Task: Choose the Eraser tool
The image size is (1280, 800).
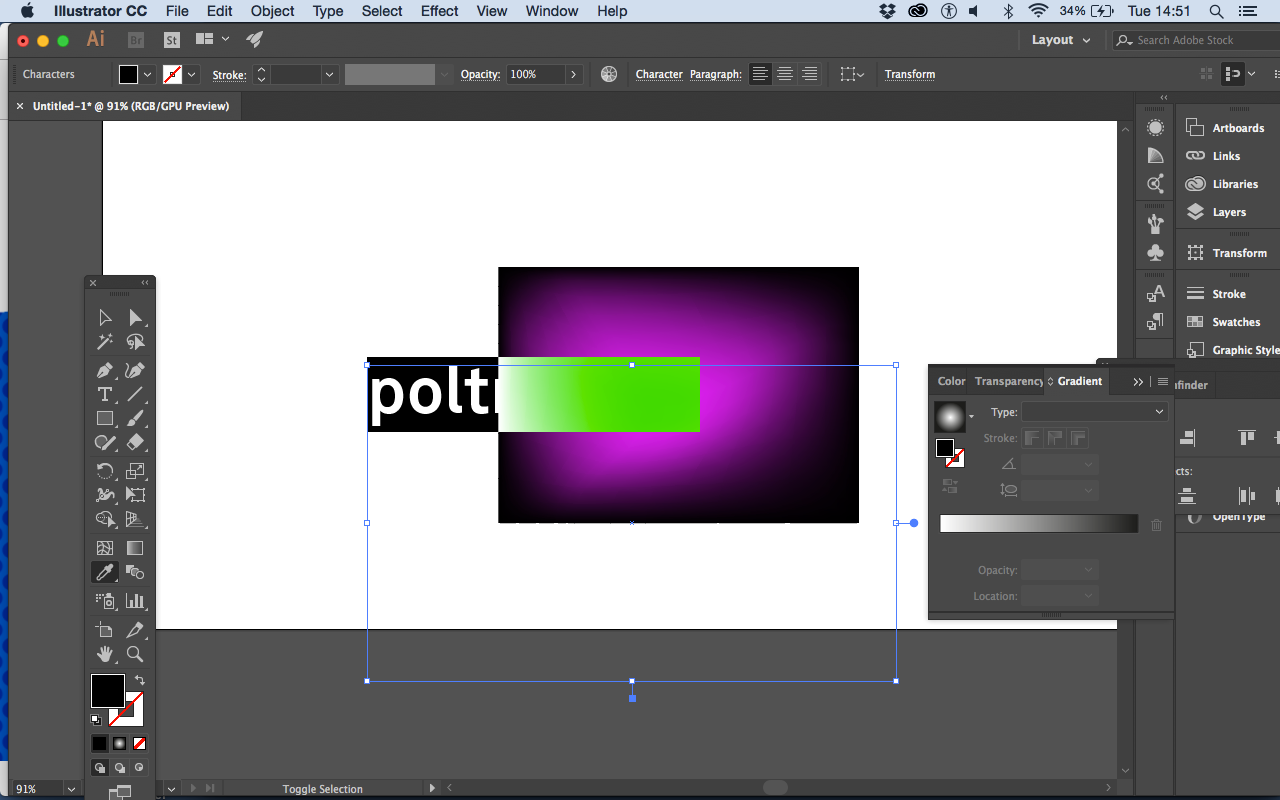Action: tap(135, 443)
